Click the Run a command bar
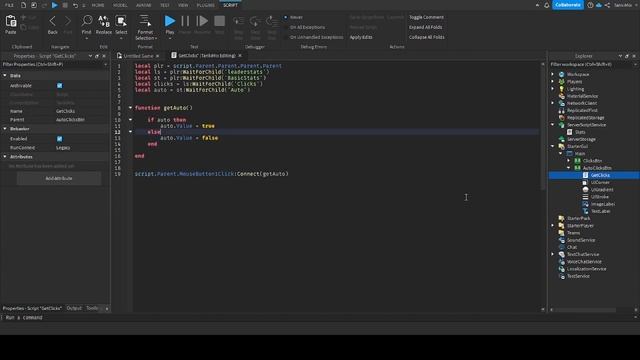Viewport: 640px width, 360px height. tap(318, 317)
